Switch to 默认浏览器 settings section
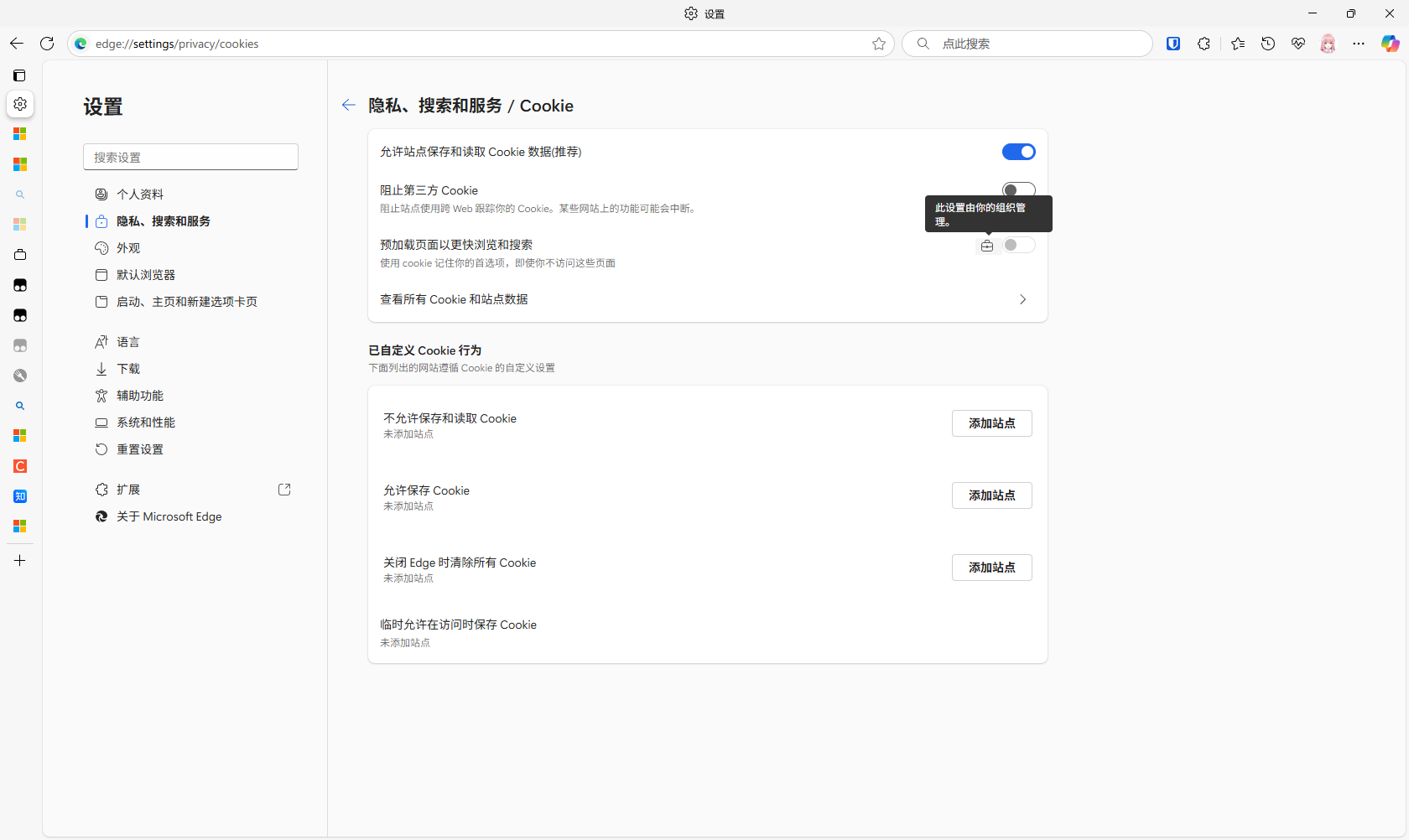1409x840 pixels. (x=146, y=274)
